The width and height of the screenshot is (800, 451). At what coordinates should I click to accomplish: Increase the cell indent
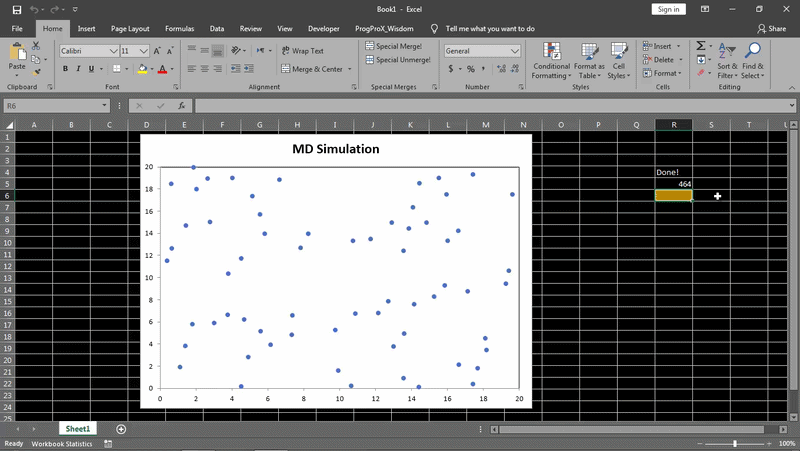coord(248,68)
